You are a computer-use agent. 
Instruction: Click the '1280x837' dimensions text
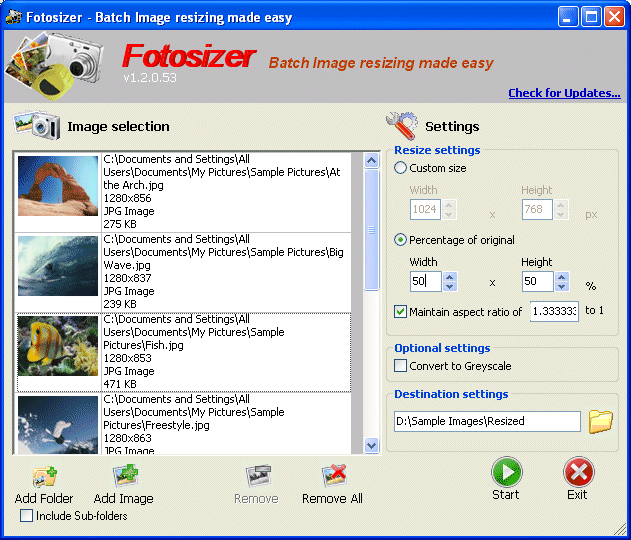127,278
